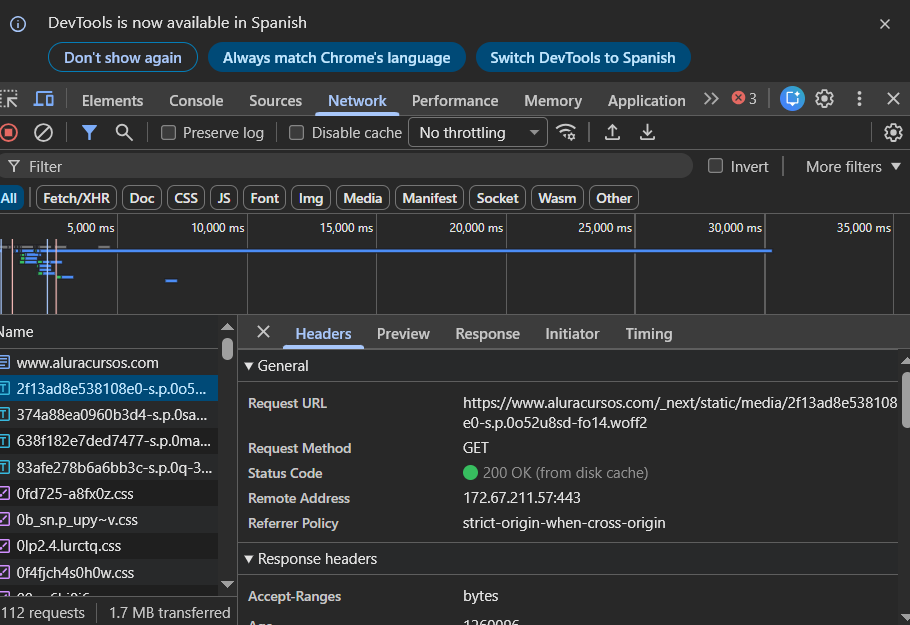Viewport: 910px width, 625px height.
Task: Check the Invert filter option
Action: click(x=716, y=166)
